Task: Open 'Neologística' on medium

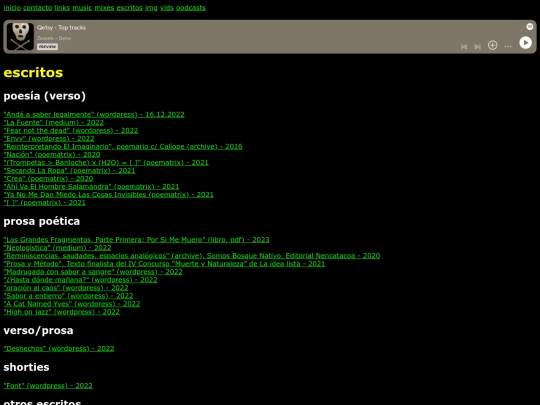Action: point(57,248)
